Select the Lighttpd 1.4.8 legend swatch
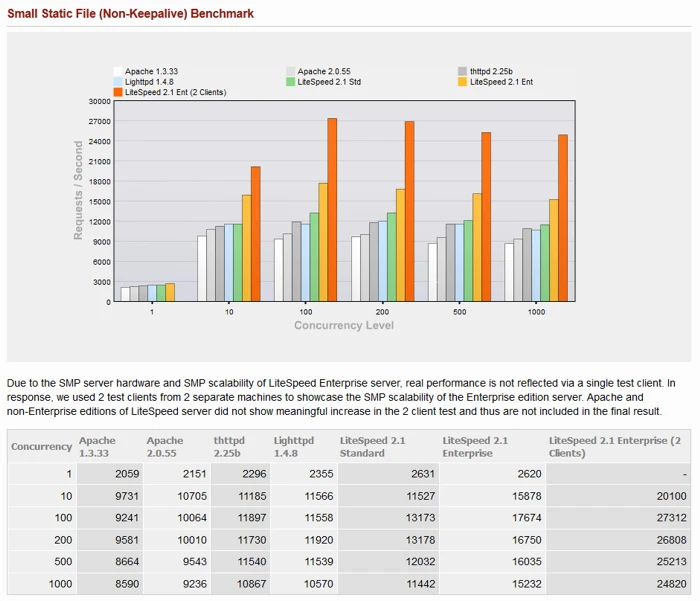 coord(118,82)
